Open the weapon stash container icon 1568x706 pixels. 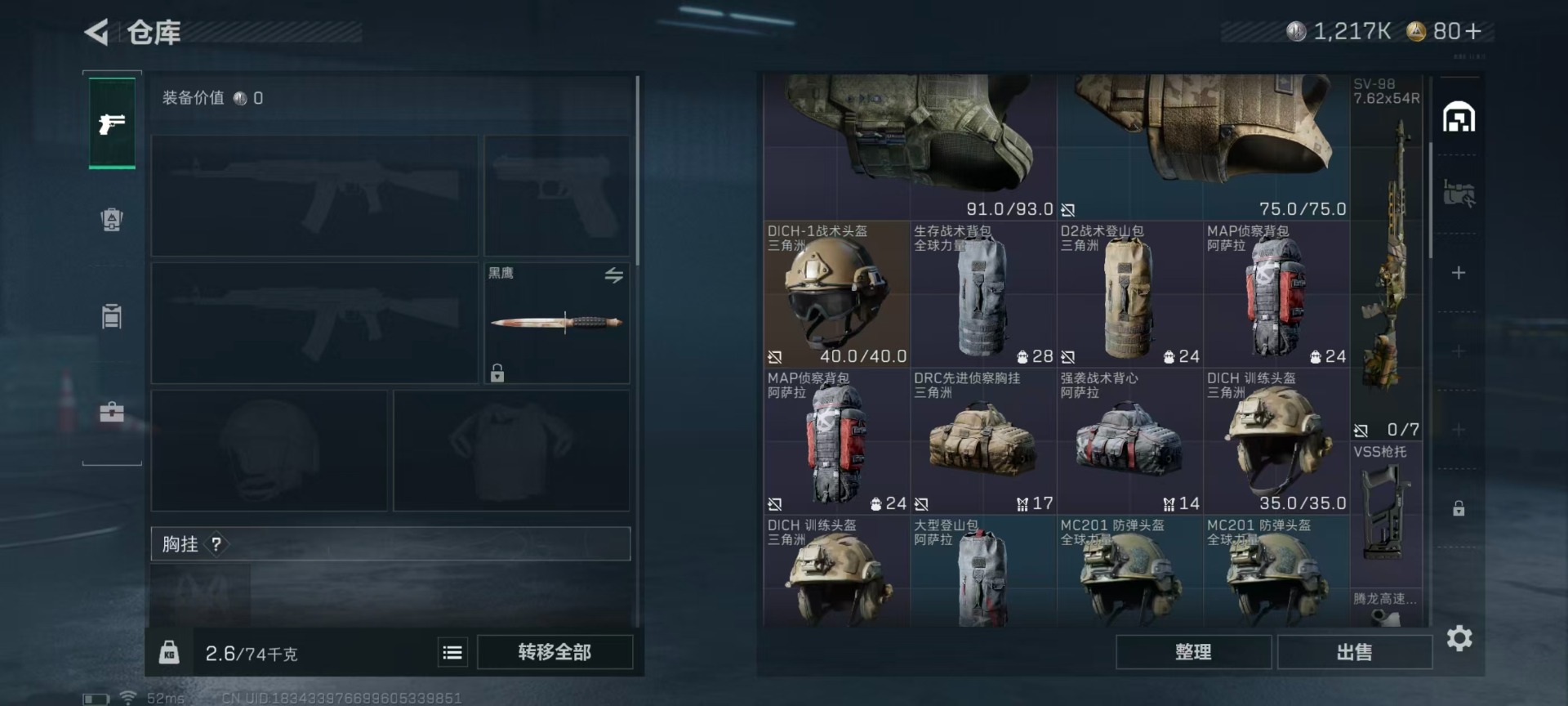click(x=1459, y=193)
